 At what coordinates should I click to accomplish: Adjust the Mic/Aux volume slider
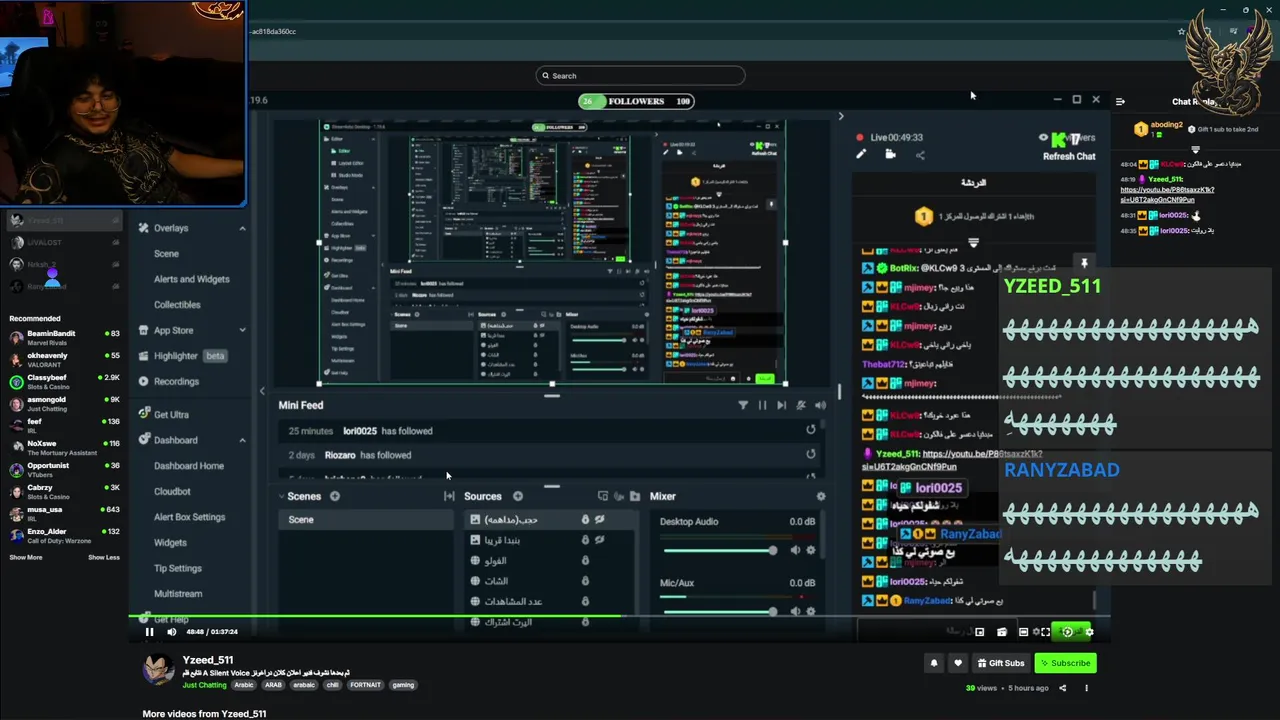click(x=718, y=611)
